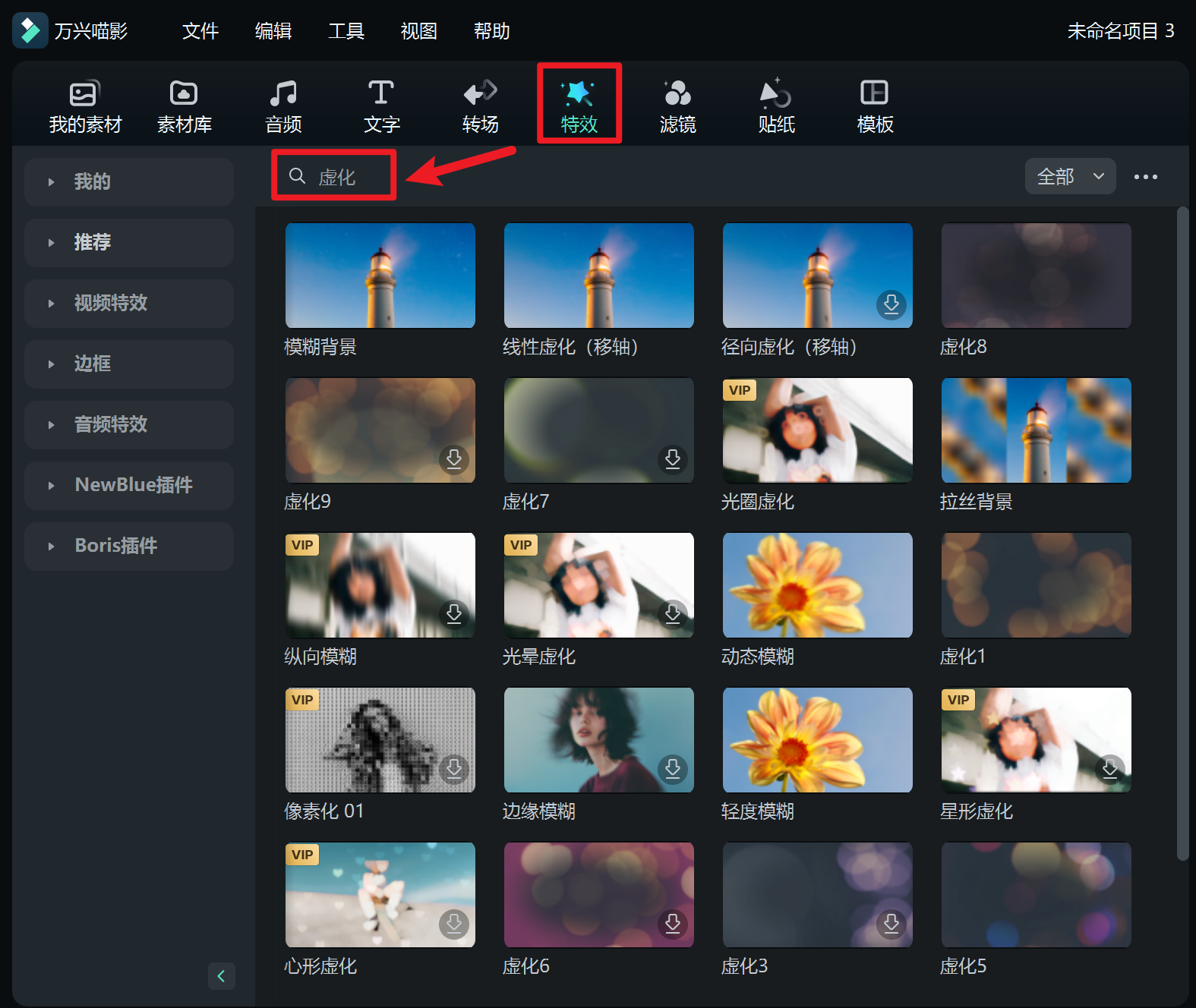Viewport: 1196px width, 1008px height.
Task: Download the 光晕虚化 effect
Action: pos(672,614)
